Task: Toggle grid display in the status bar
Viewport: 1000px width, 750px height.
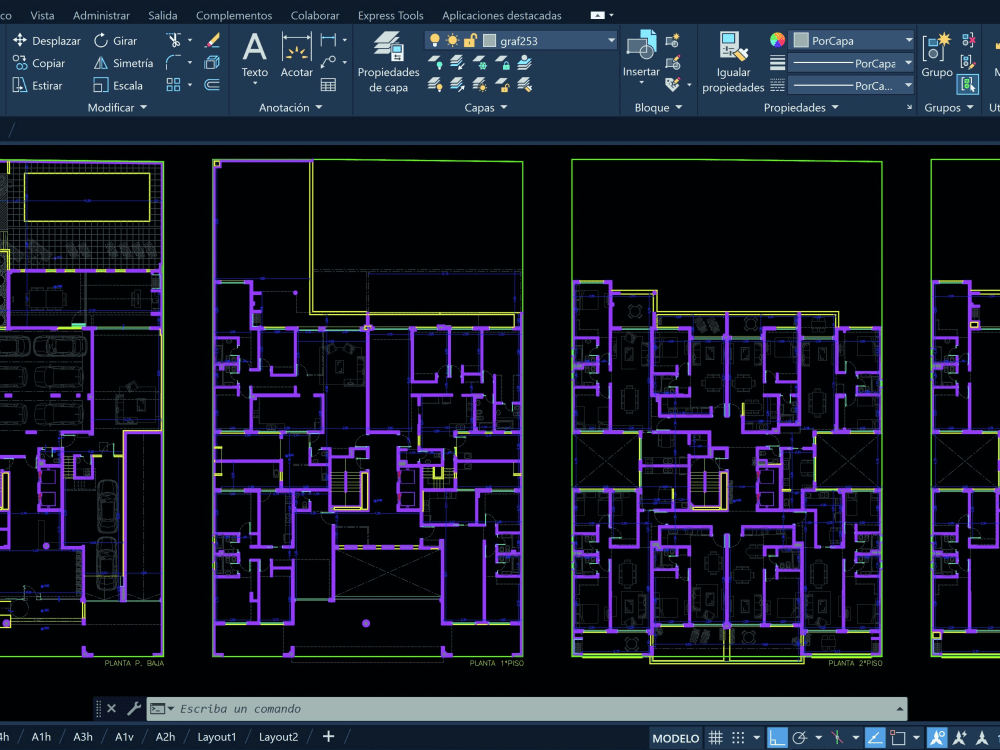Action: [x=716, y=736]
